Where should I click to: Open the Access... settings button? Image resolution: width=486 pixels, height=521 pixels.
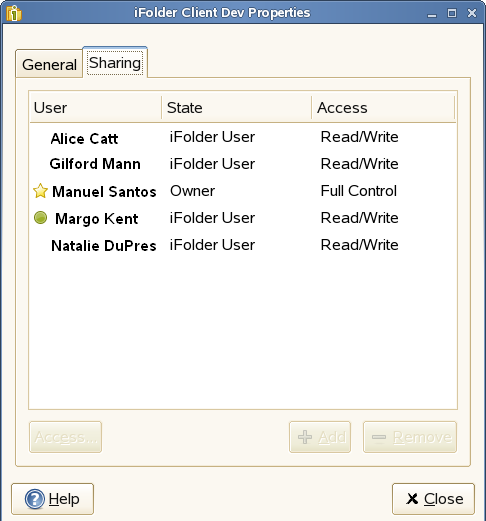coord(65,437)
